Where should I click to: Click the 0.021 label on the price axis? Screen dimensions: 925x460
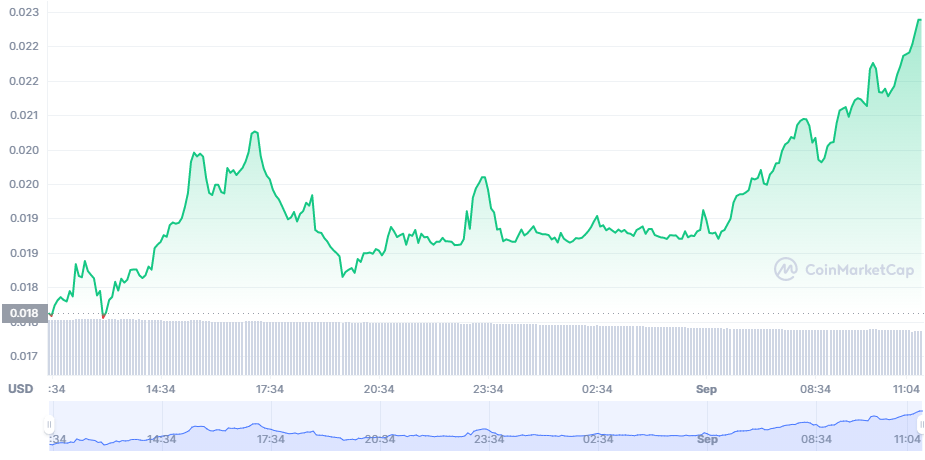point(24,115)
